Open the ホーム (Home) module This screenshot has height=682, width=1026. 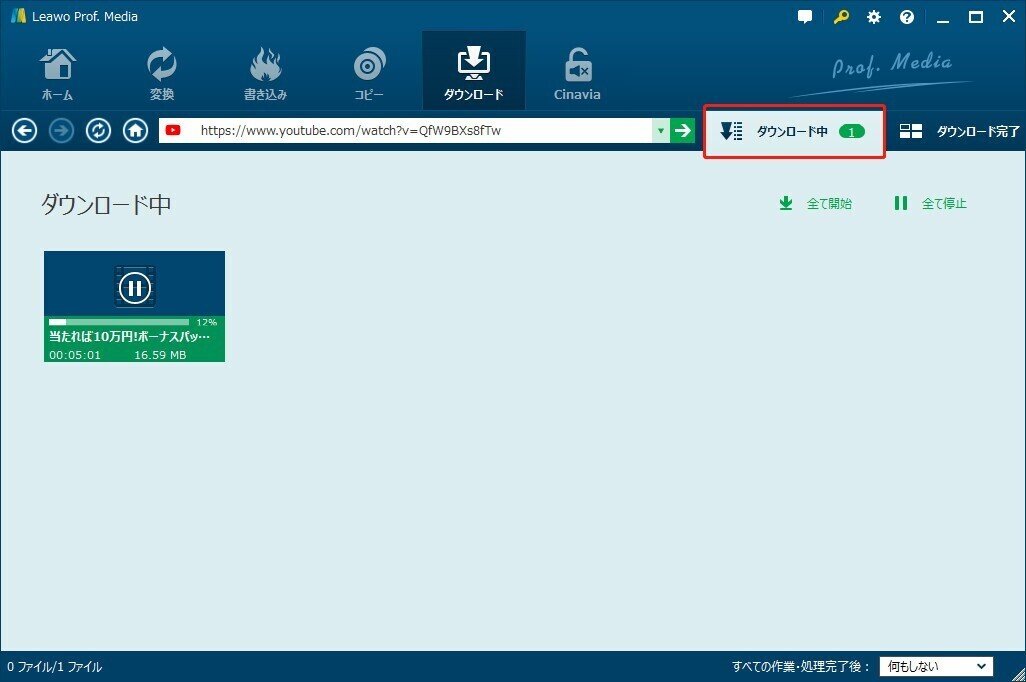[x=58, y=73]
